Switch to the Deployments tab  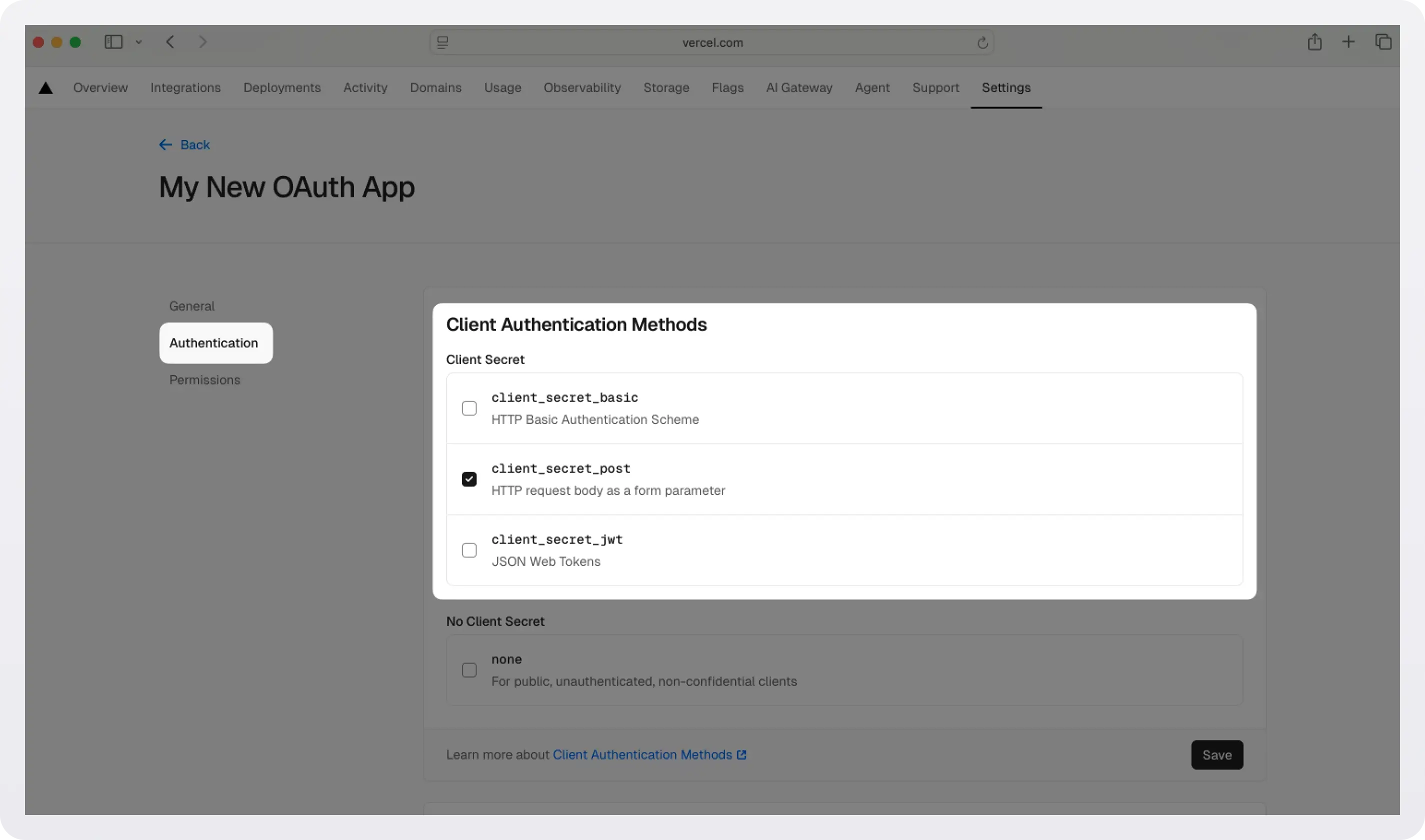(282, 87)
